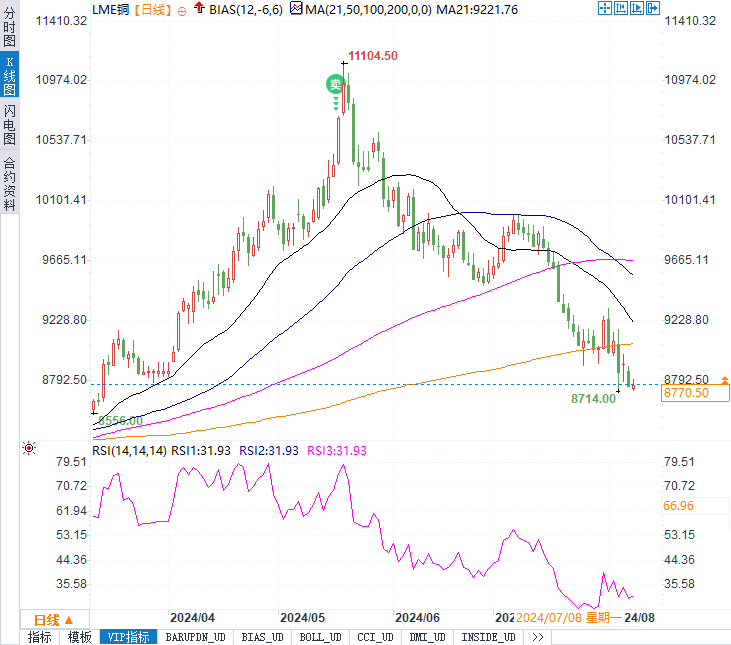Click the 2024/06 time axis label
The image size is (731, 645).
(417, 618)
